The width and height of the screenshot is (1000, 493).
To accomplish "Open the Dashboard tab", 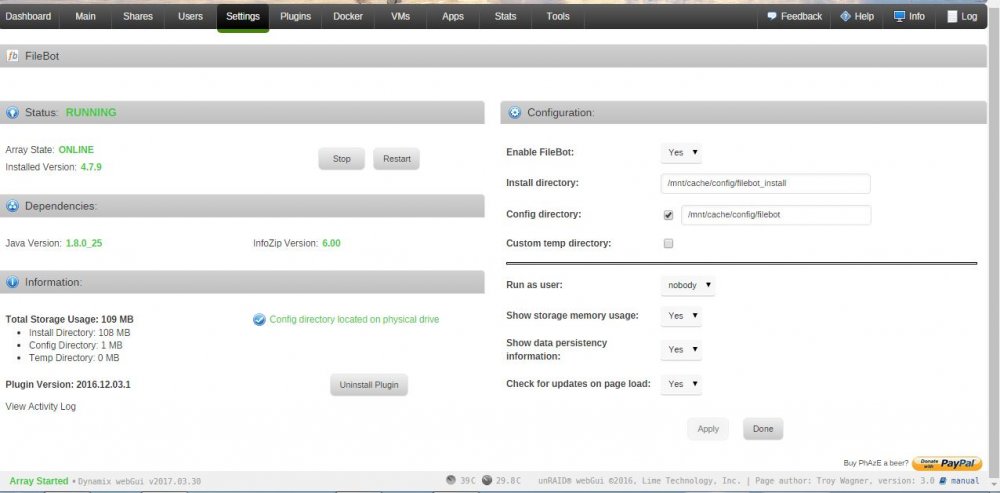I will [x=29, y=17].
